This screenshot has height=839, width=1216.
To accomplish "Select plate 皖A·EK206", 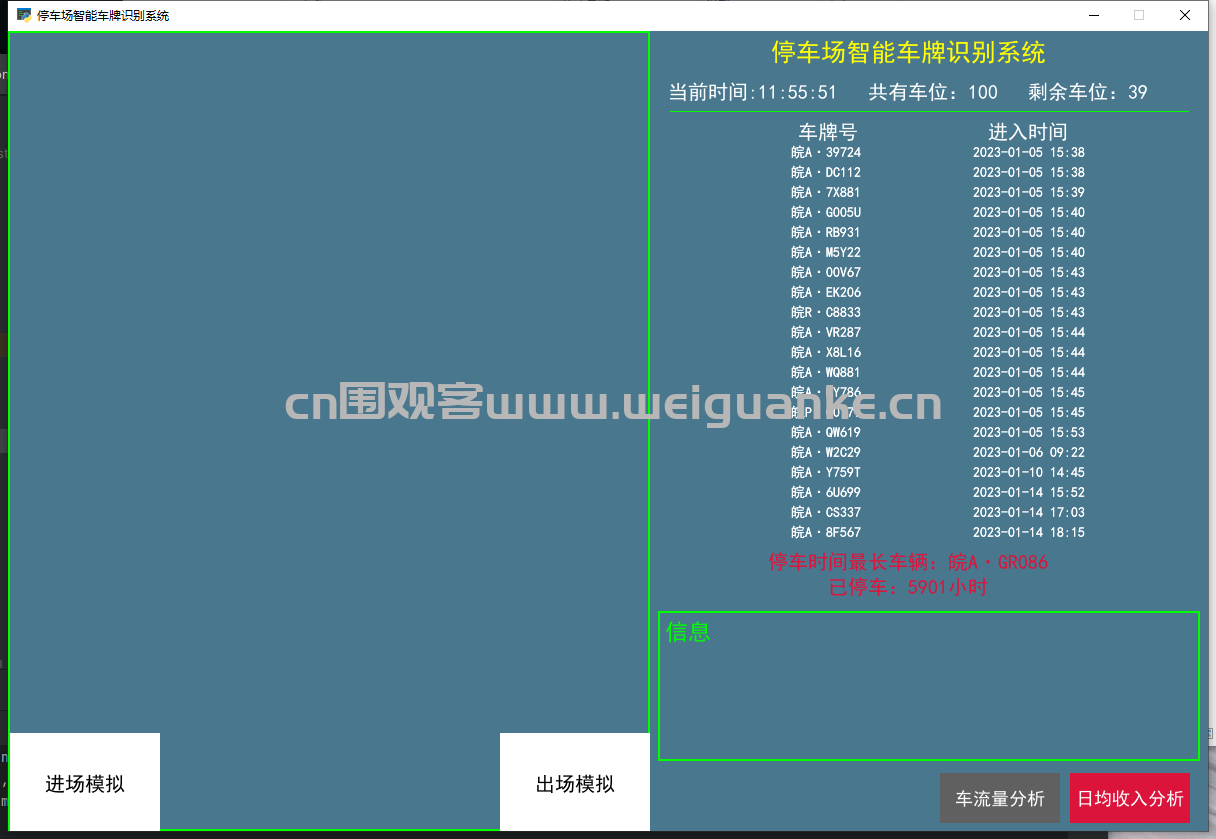I will (x=826, y=293).
